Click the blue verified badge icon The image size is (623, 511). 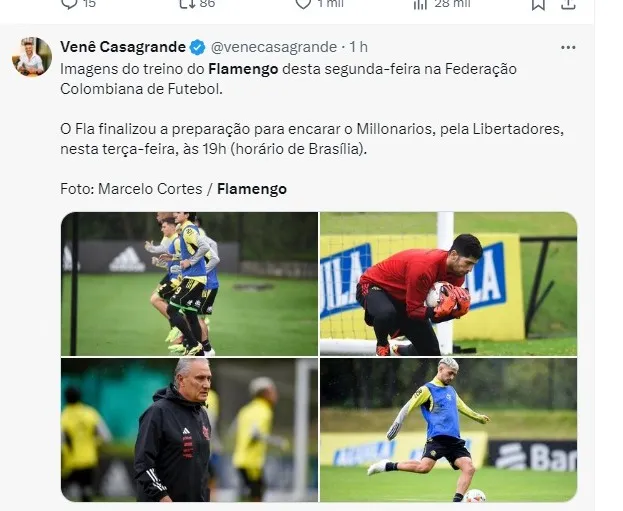click(197, 47)
